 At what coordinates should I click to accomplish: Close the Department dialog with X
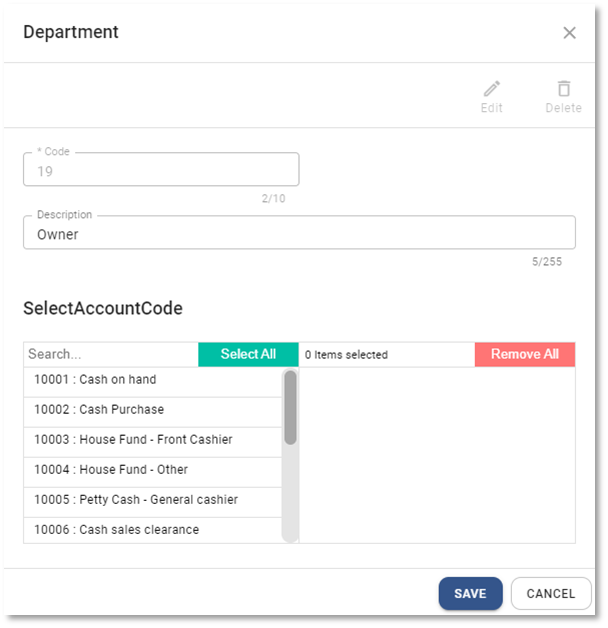tap(569, 33)
